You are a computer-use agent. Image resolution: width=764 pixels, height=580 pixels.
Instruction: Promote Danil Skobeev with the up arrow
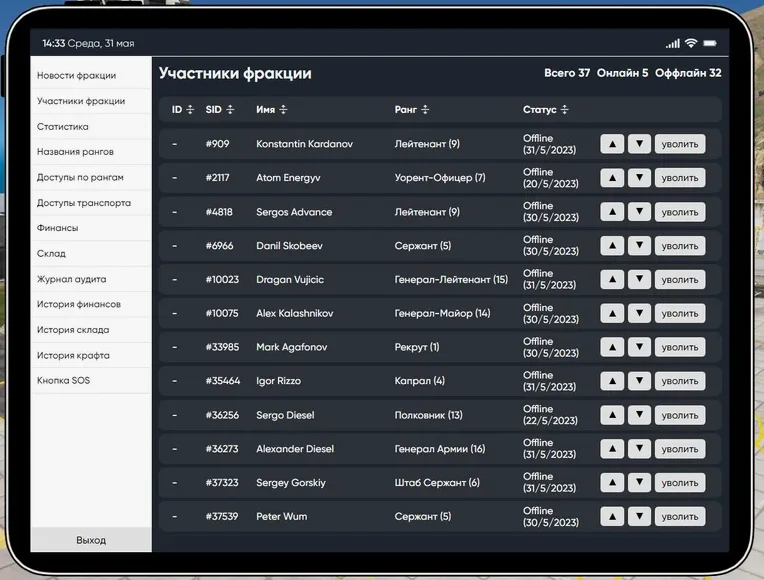point(612,246)
